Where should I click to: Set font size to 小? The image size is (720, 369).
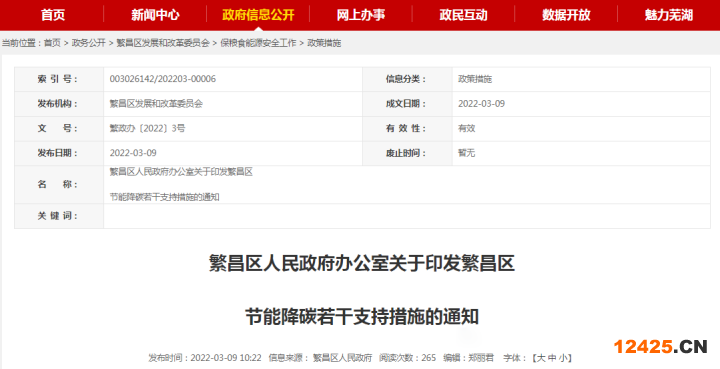coord(562,358)
